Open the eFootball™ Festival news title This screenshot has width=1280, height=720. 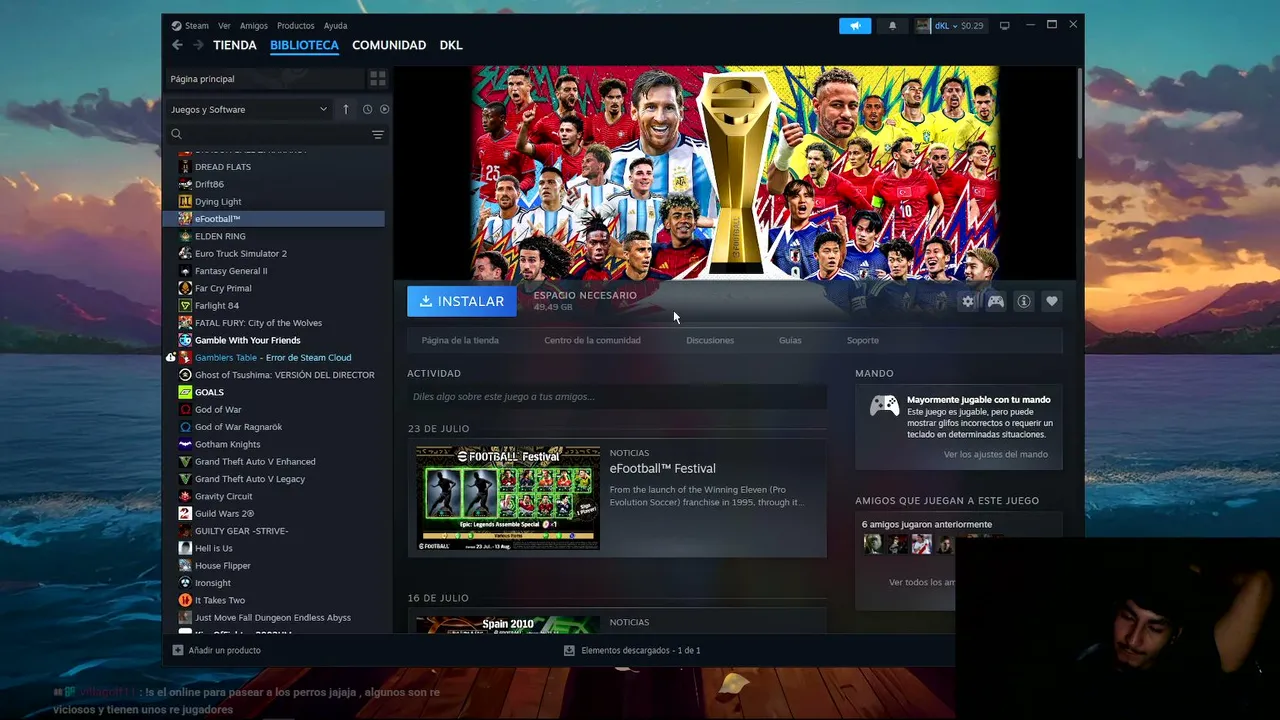663,468
